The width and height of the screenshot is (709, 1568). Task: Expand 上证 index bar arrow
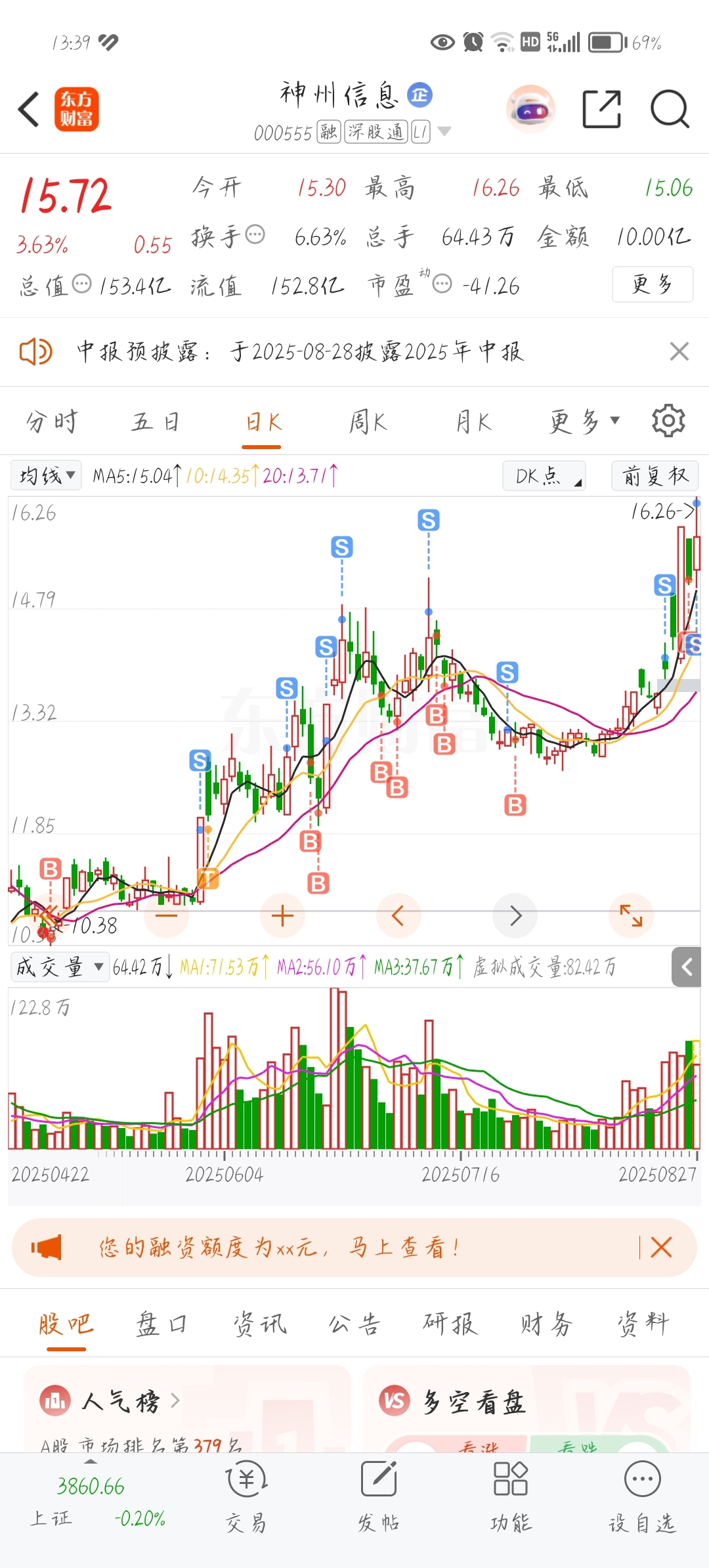click(91, 1462)
